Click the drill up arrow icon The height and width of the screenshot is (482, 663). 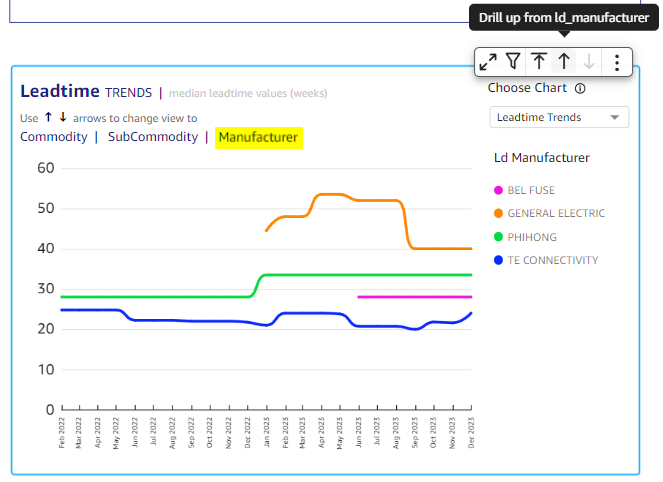pyautogui.click(x=564, y=62)
